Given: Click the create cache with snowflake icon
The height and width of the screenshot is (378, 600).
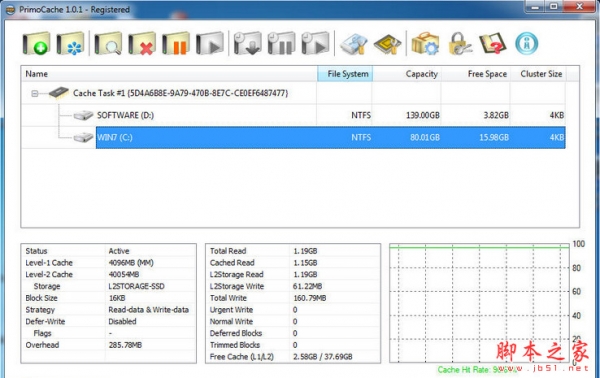Looking at the screenshot, I should click(x=70, y=43).
